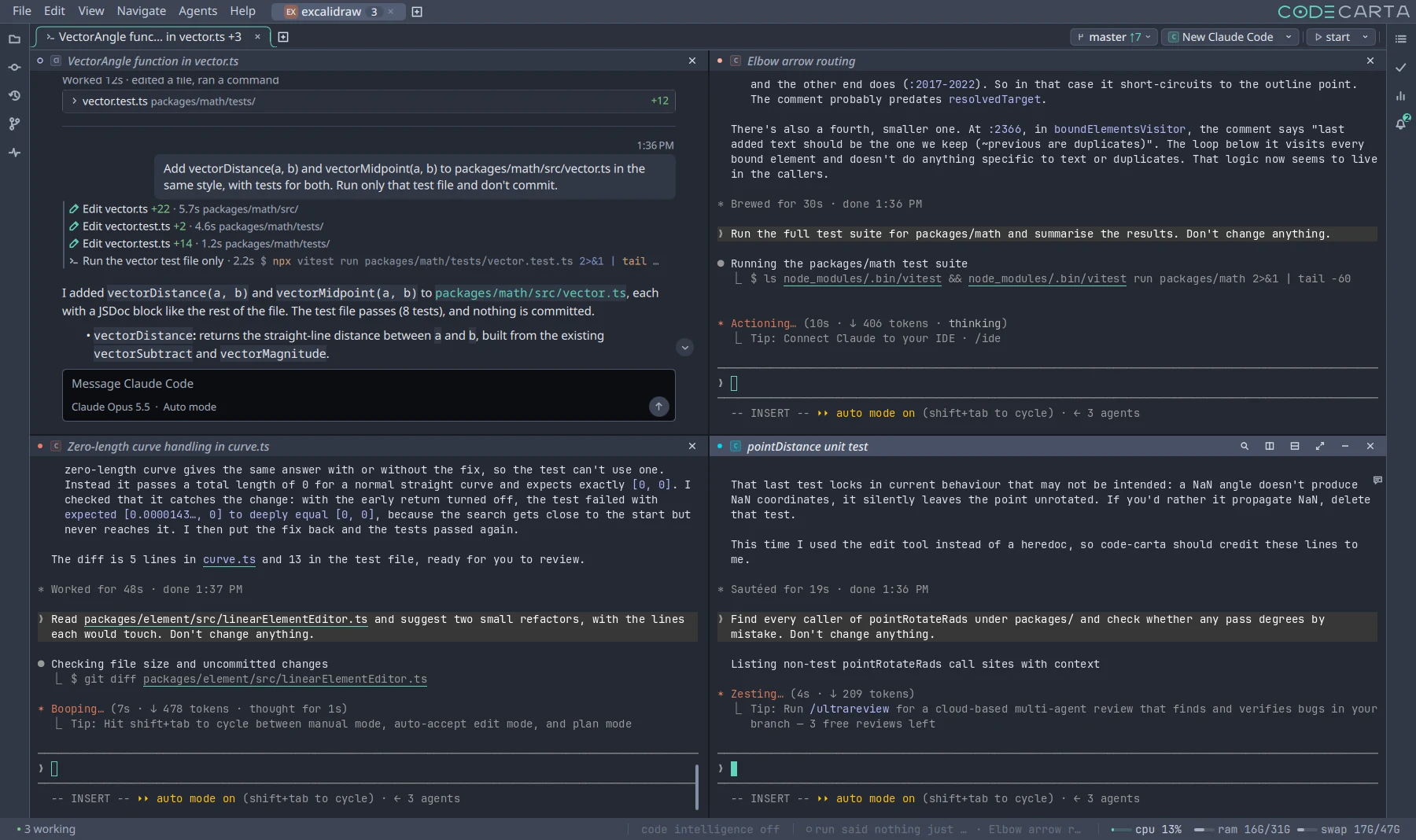The width and height of the screenshot is (1416, 840).
Task: Add a new workspace next to the excalidraw tab
Action: (x=417, y=12)
